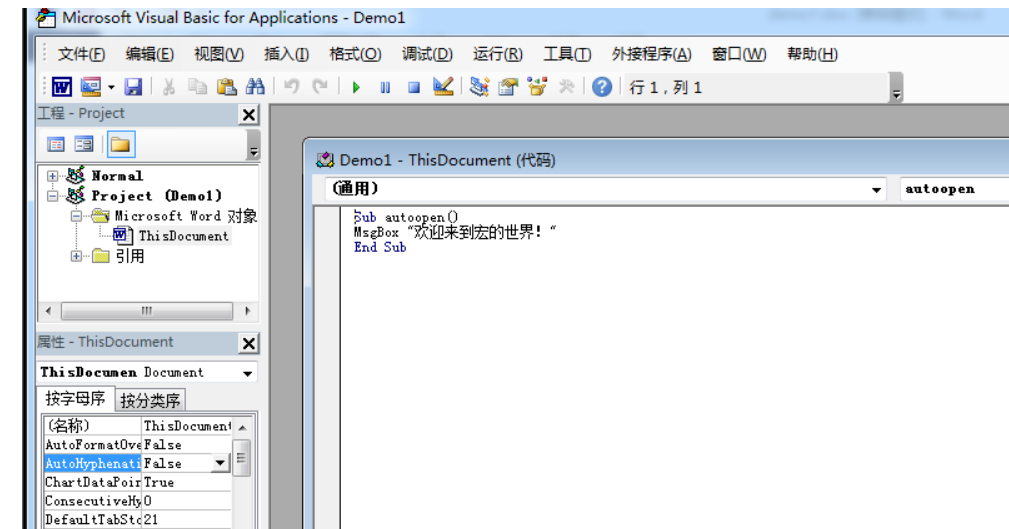Viewport: 1009px width, 529px height.
Task: Open the 帮助(H) menu
Action: click(x=812, y=54)
